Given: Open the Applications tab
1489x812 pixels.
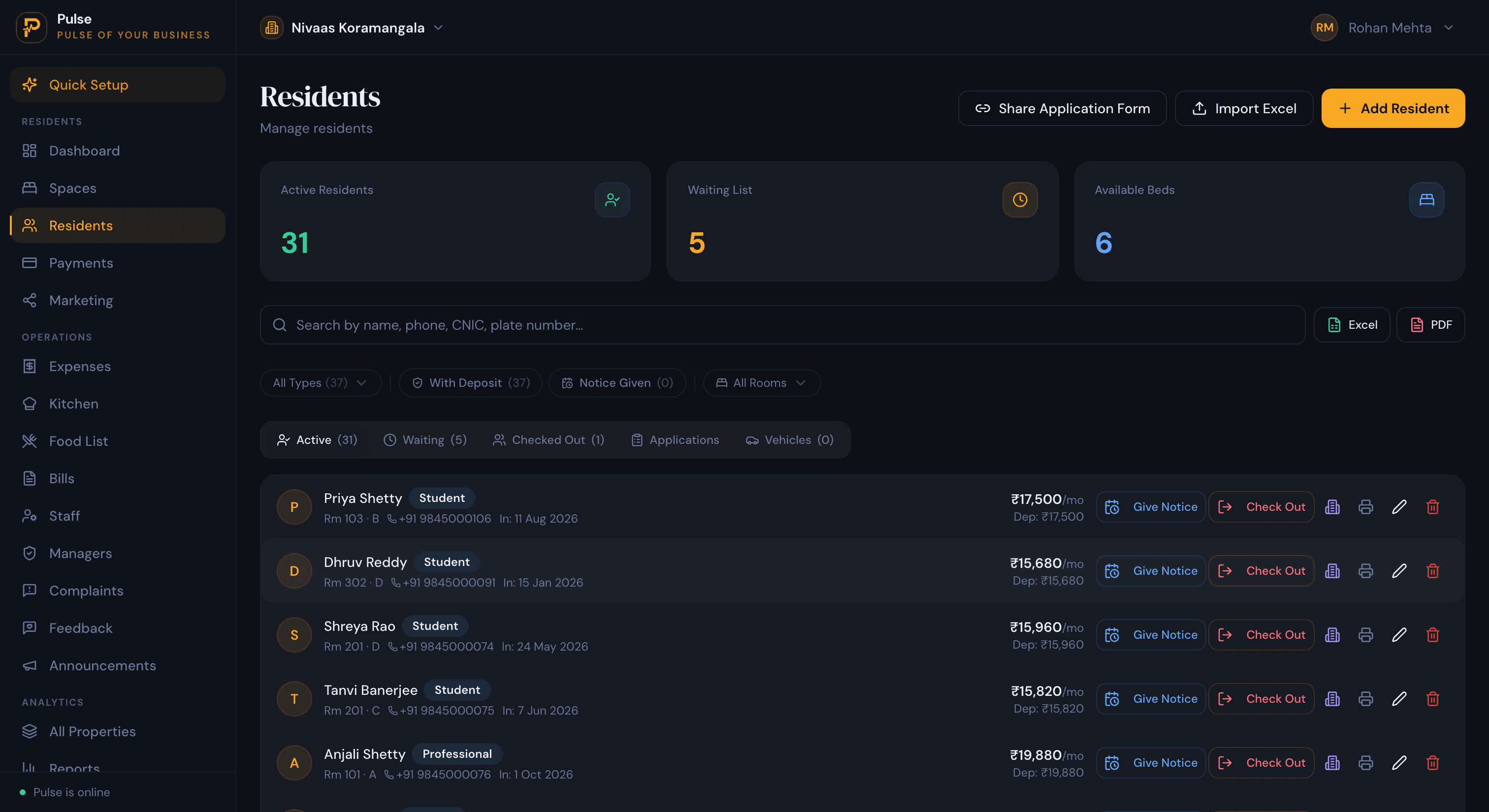Looking at the screenshot, I should click(675, 440).
